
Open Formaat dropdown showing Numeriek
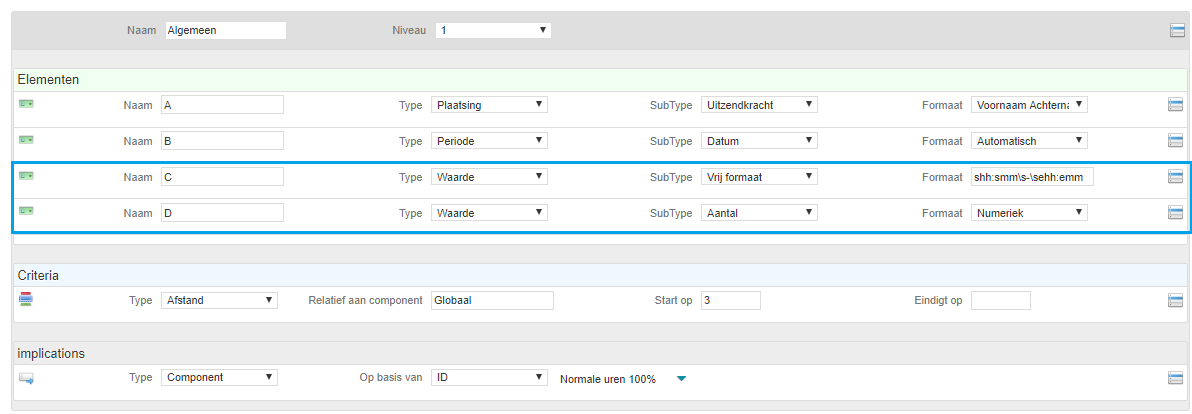pos(1029,213)
